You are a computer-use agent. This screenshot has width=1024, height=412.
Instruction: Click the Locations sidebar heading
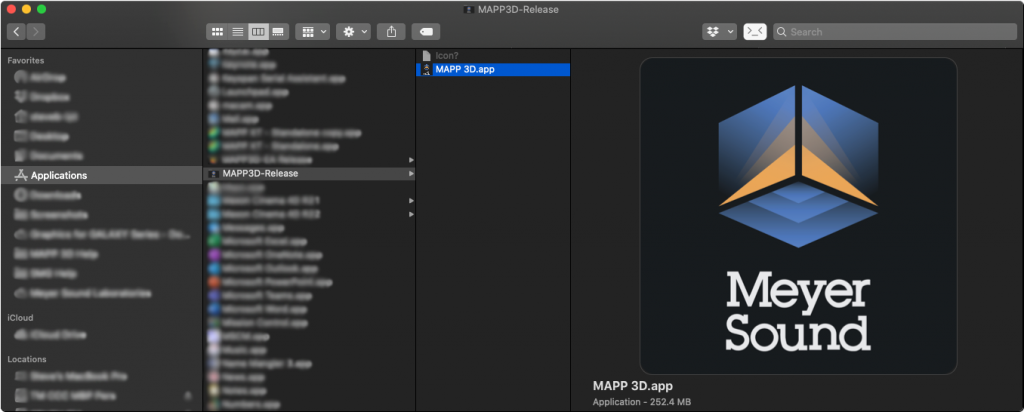[27, 359]
